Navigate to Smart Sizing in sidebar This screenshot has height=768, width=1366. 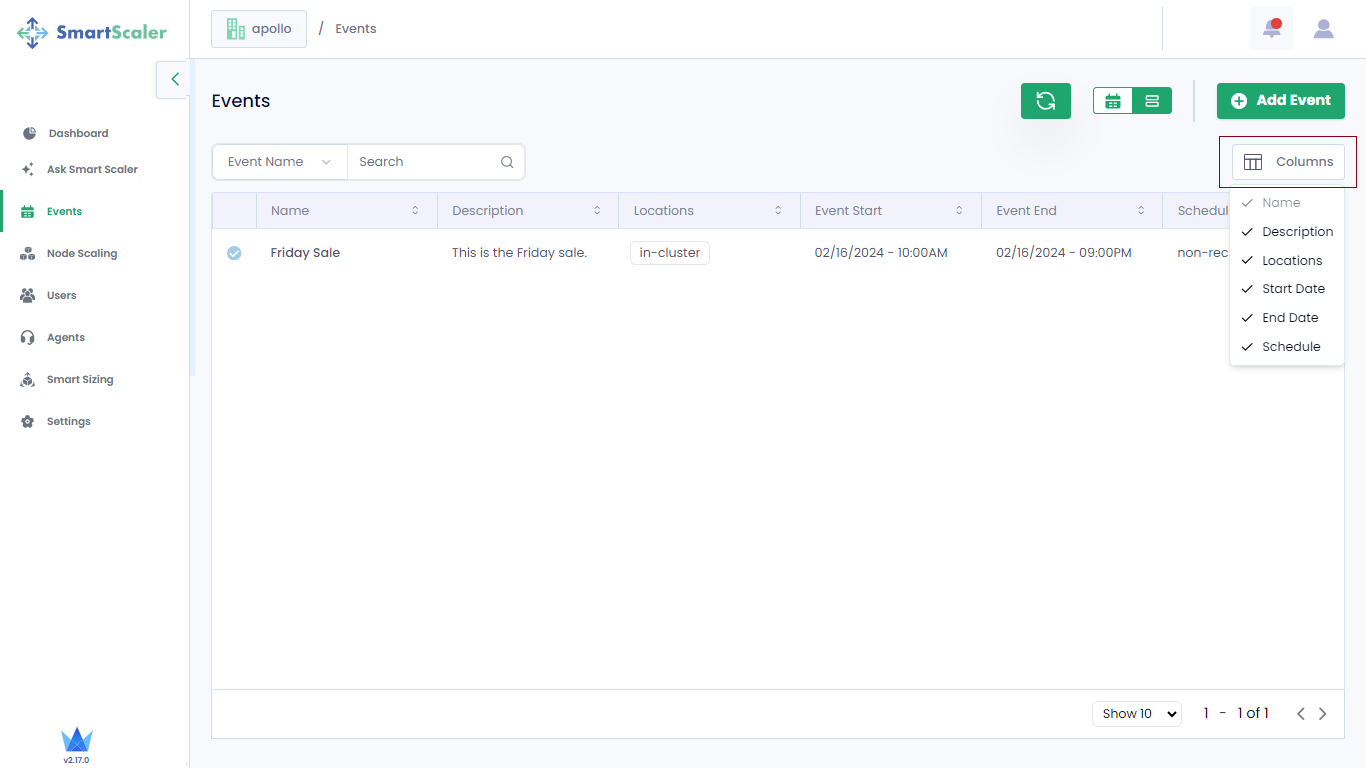pyautogui.click(x=79, y=380)
